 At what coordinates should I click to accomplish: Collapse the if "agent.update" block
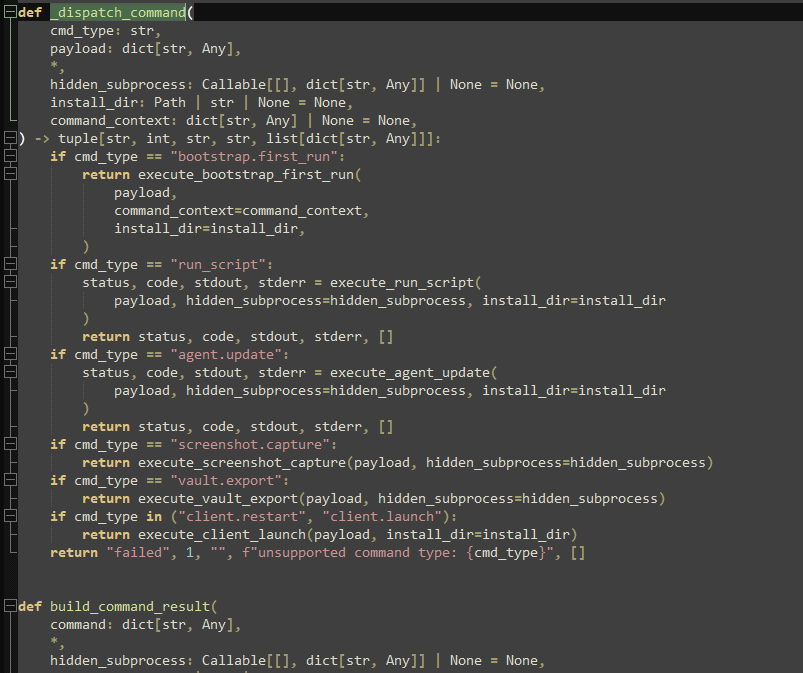(10, 354)
